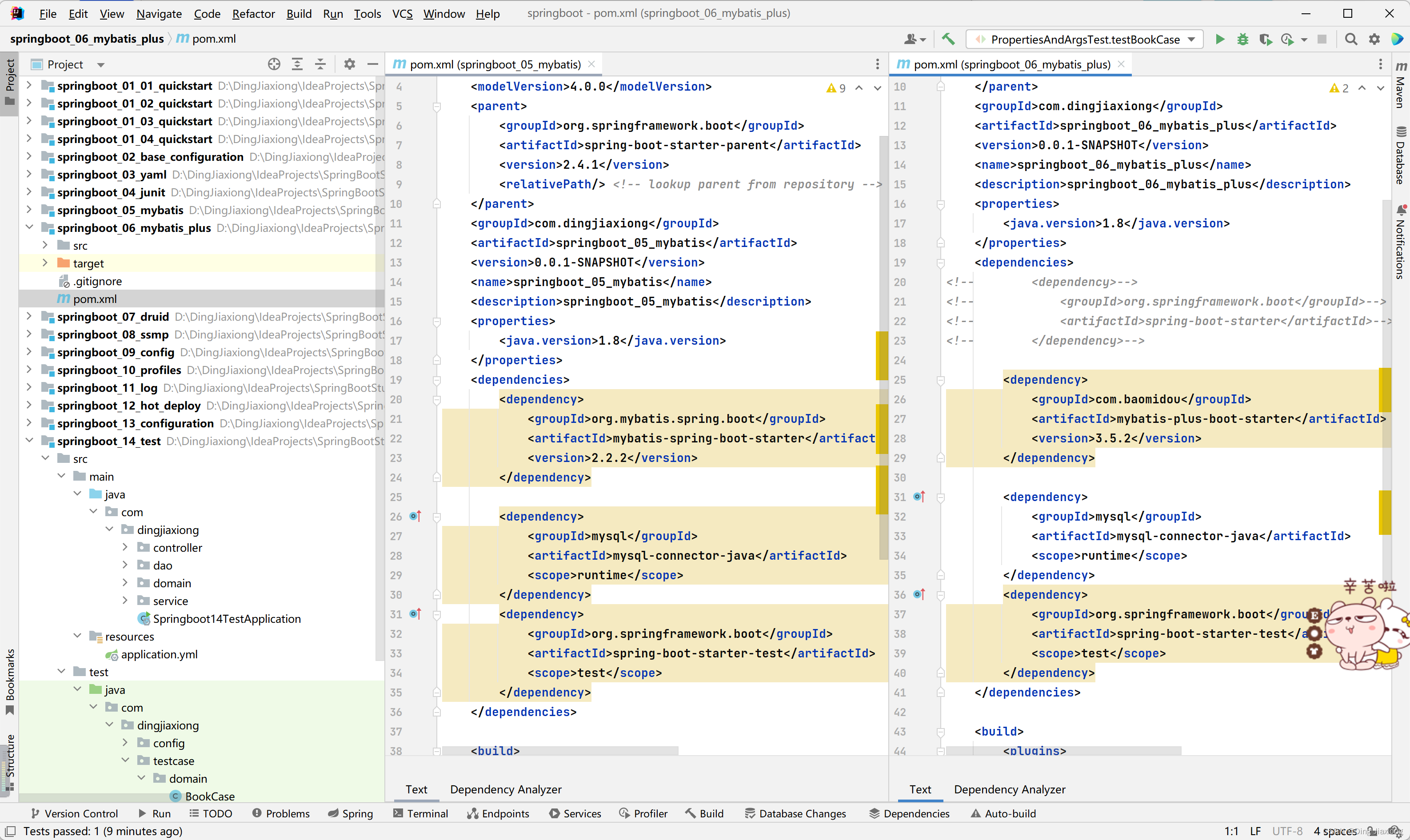The width and height of the screenshot is (1410, 840).
Task: Open Search Everywhere magnifier icon
Action: (x=1351, y=39)
